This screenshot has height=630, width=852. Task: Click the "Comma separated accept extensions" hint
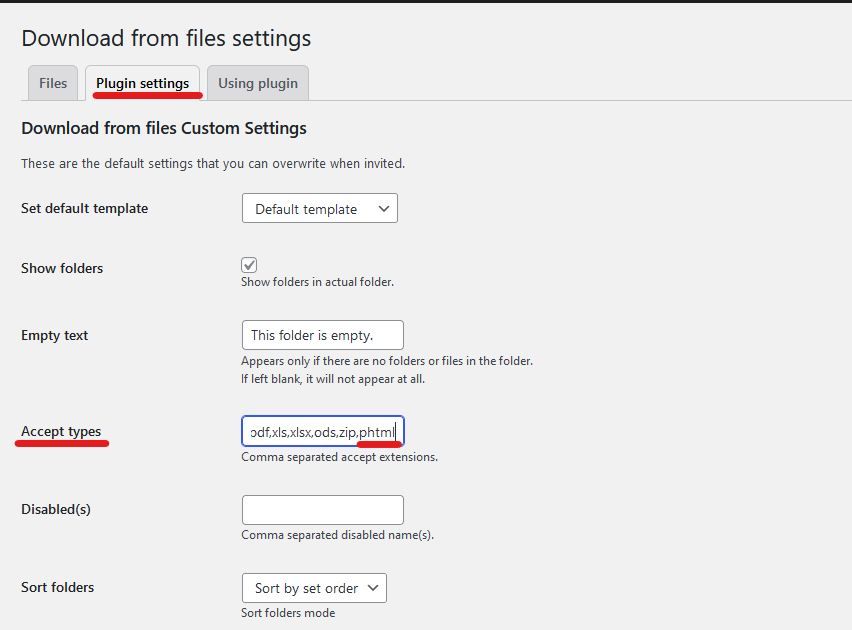pyautogui.click(x=339, y=457)
